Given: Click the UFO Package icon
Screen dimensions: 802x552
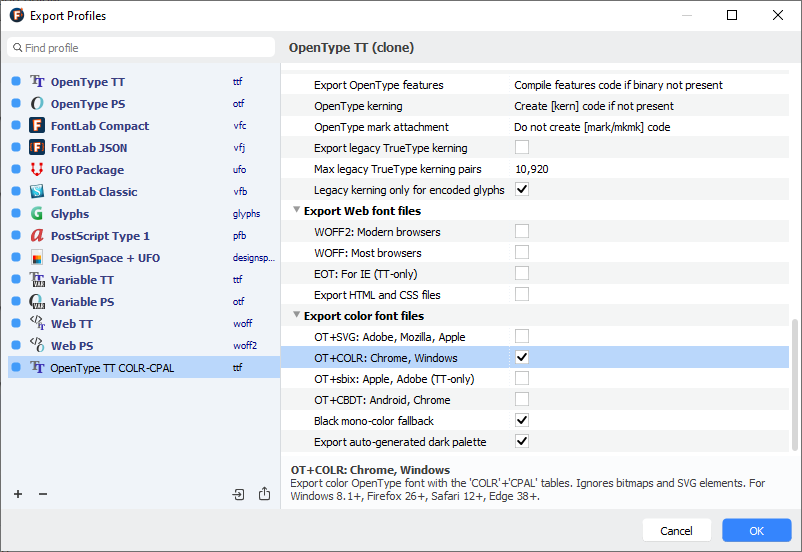Looking at the screenshot, I should [37, 169].
